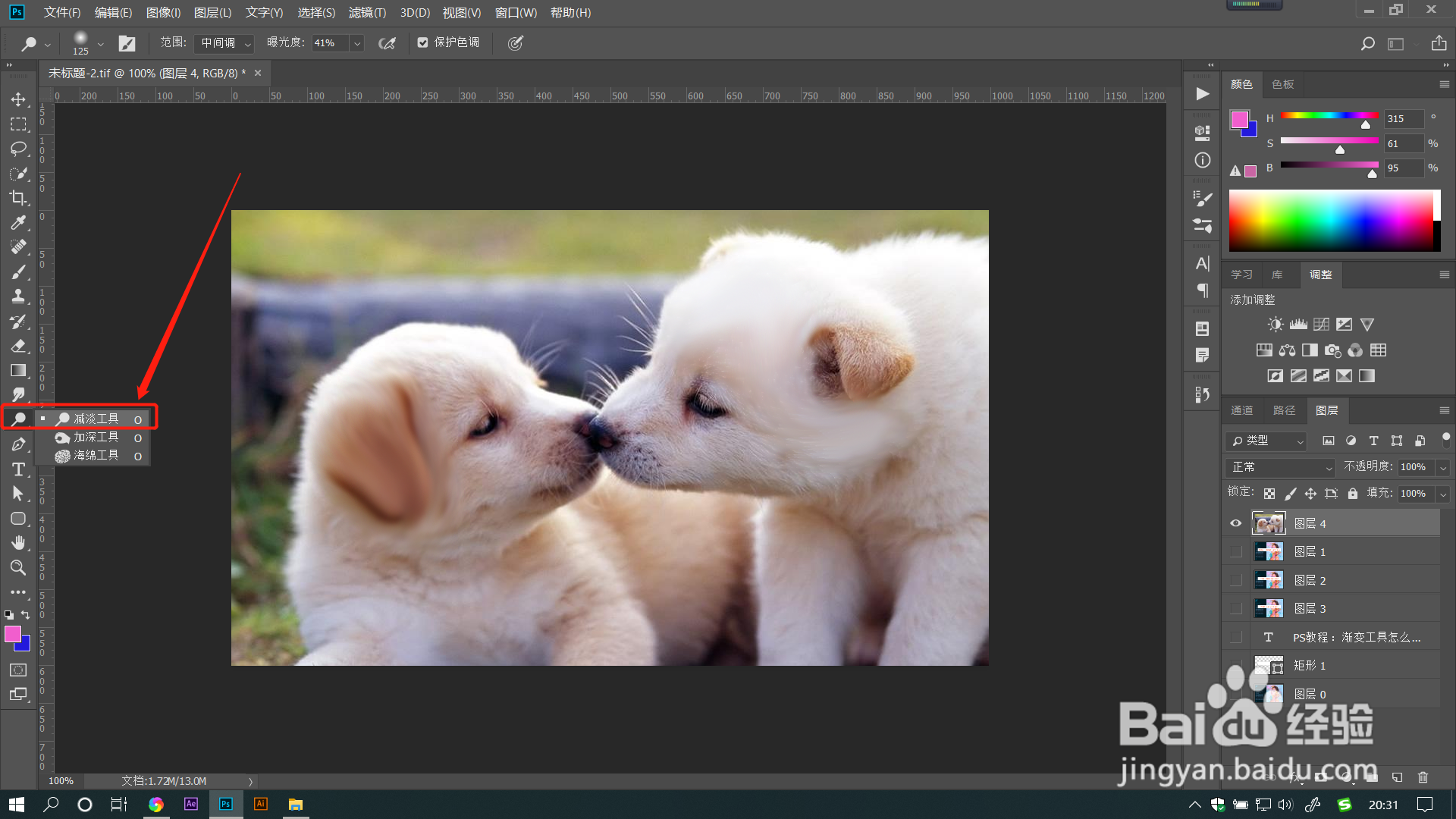The image size is (1456, 819).
Task: Select the Hand tool
Action: click(x=18, y=543)
